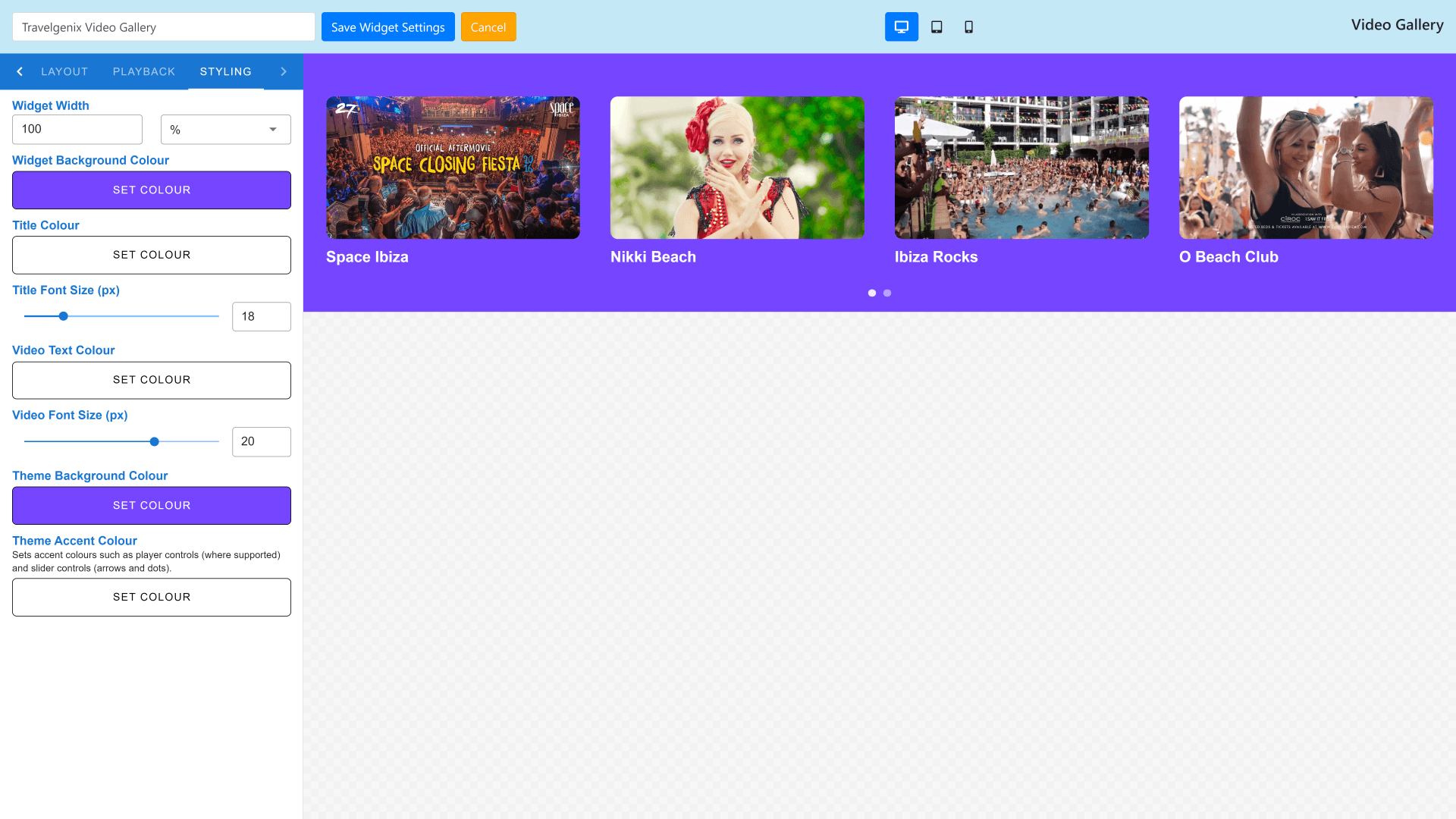
Task: Click the Title Font Size slider handle
Action: pyautogui.click(x=64, y=316)
